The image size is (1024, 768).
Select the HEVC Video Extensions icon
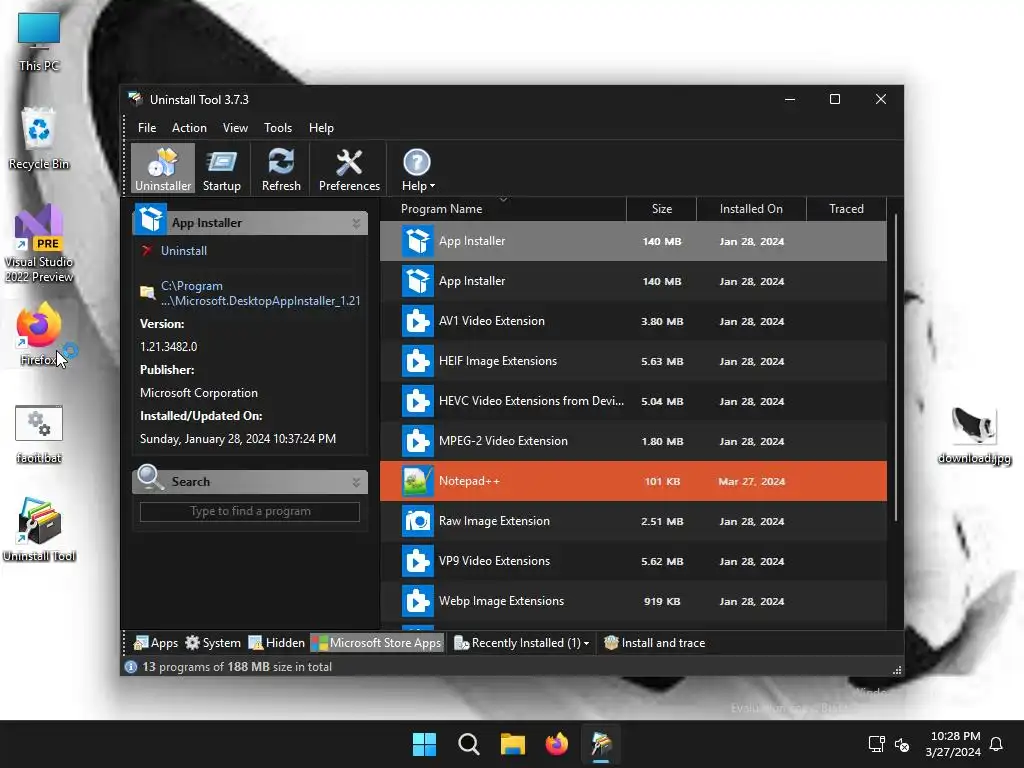417,401
